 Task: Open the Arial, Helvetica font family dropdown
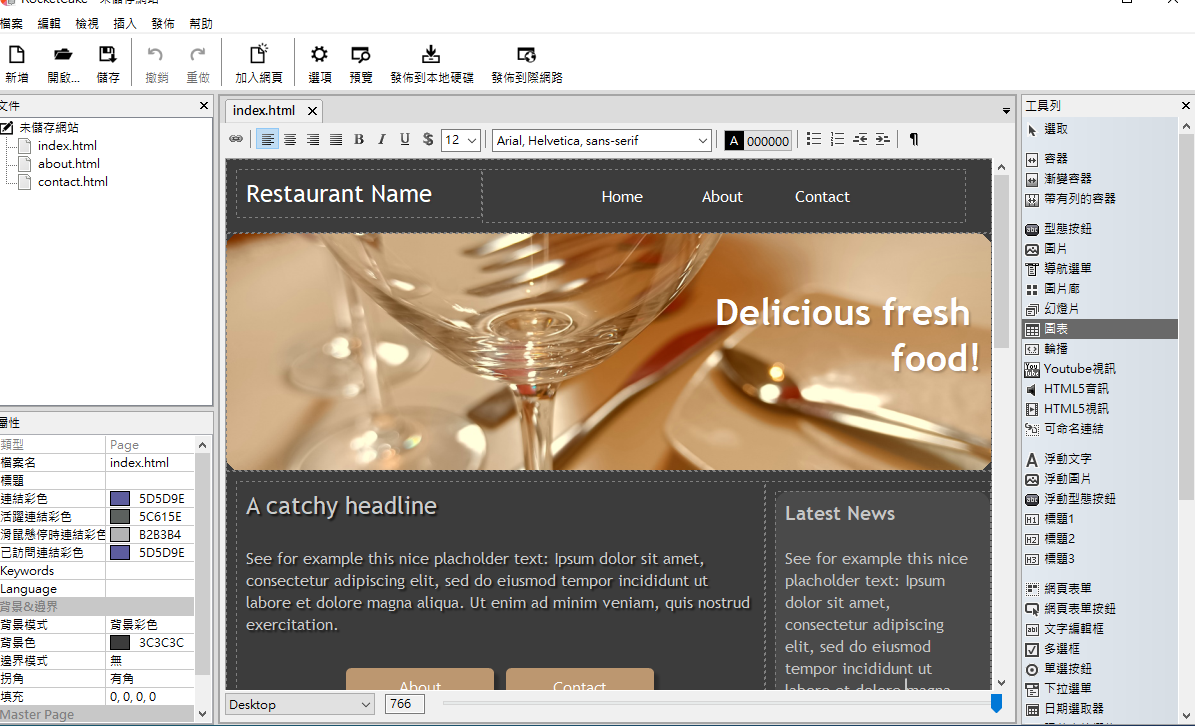[x=602, y=141]
